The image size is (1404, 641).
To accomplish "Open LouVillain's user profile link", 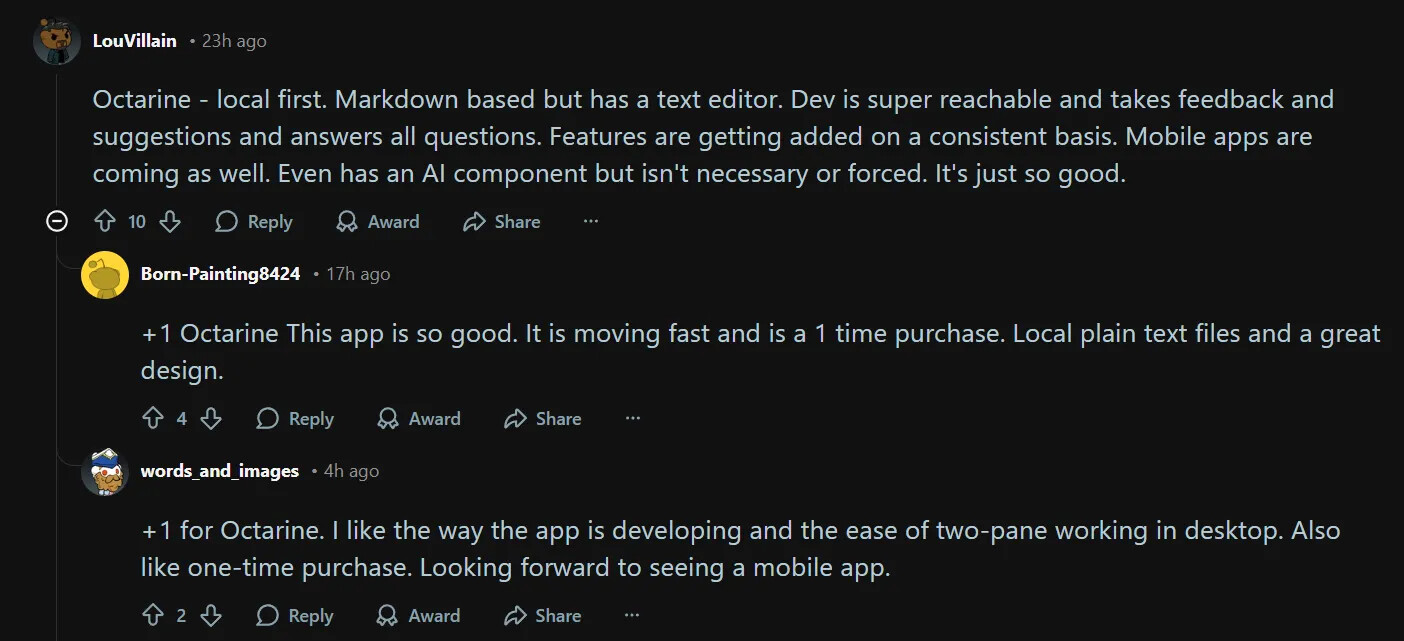I will point(134,41).
